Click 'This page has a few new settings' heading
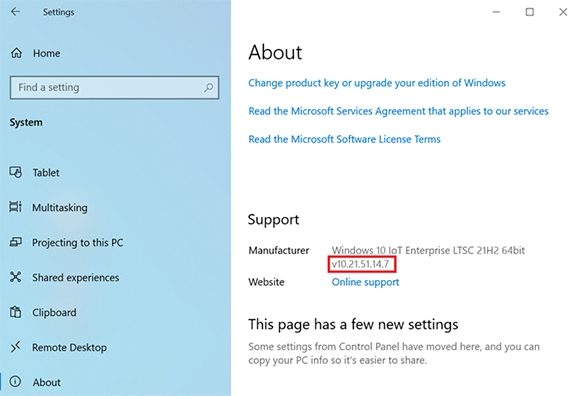 click(x=353, y=325)
